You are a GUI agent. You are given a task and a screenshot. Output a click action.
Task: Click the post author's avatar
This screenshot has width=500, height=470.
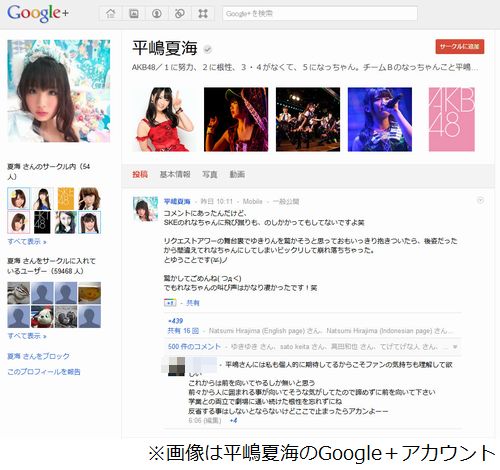pyautogui.click(x=146, y=209)
